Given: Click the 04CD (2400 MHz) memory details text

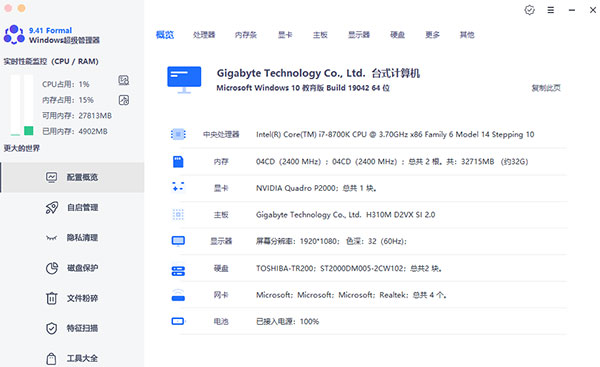Looking at the screenshot, I should [x=392, y=161].
